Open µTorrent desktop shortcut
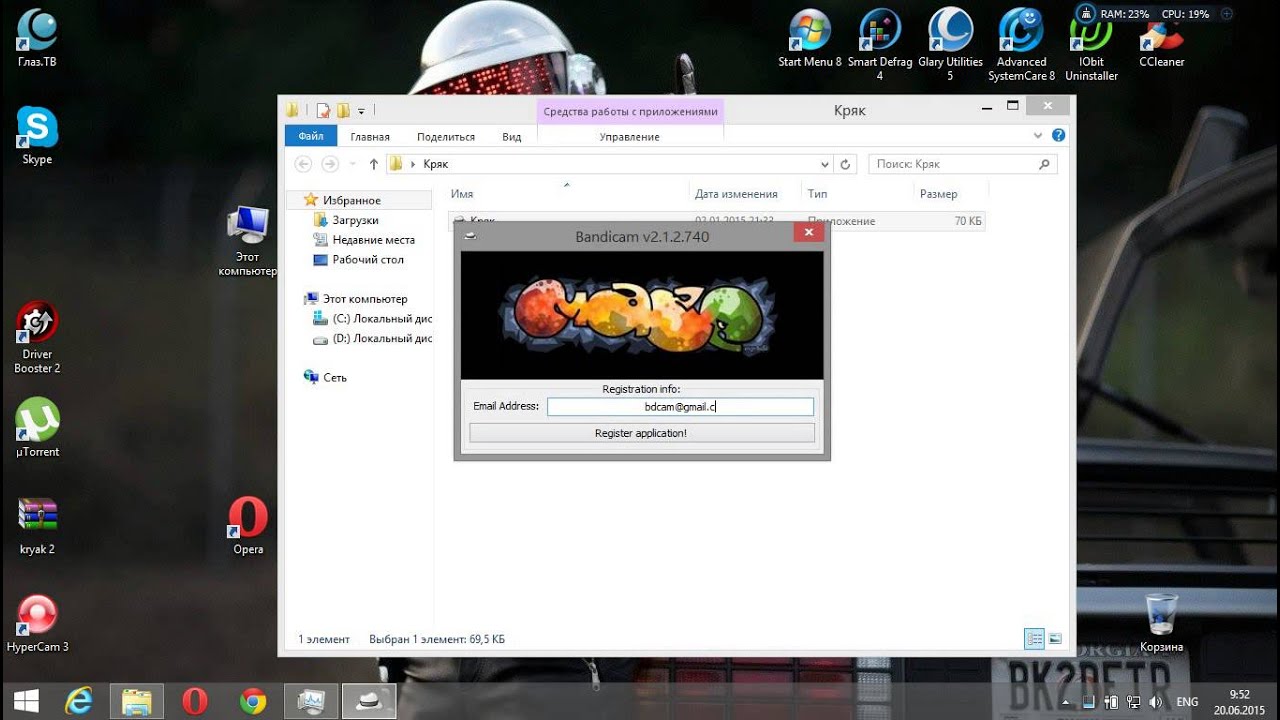This screenshot has height=720, width=1280. click(x=37, y=428)
